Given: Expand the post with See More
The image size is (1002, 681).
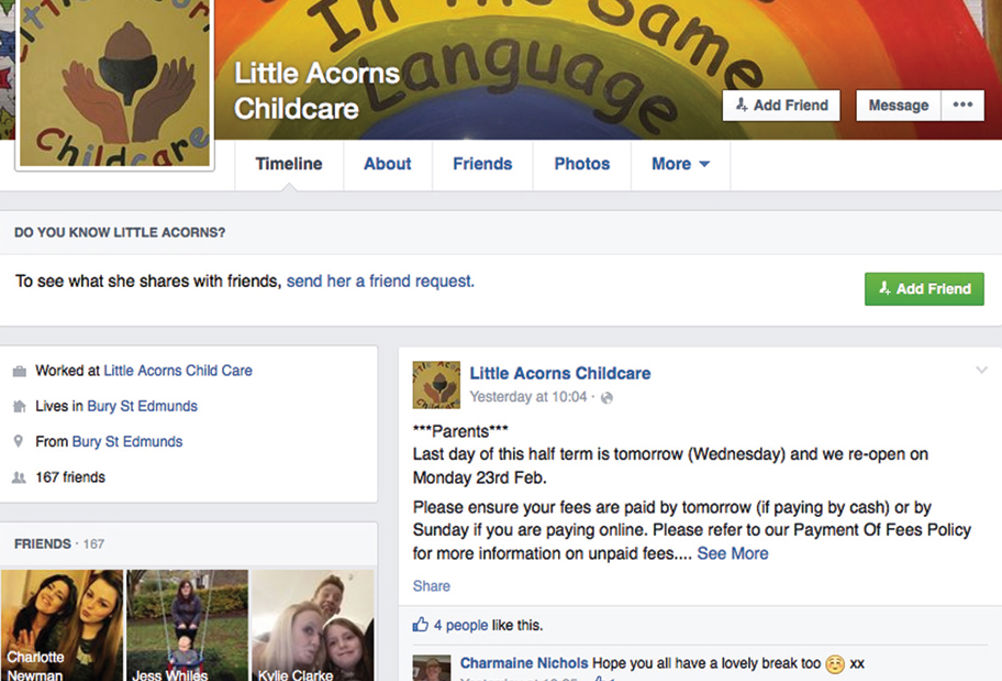Looking at the screenshot, I should pos(732,553).
